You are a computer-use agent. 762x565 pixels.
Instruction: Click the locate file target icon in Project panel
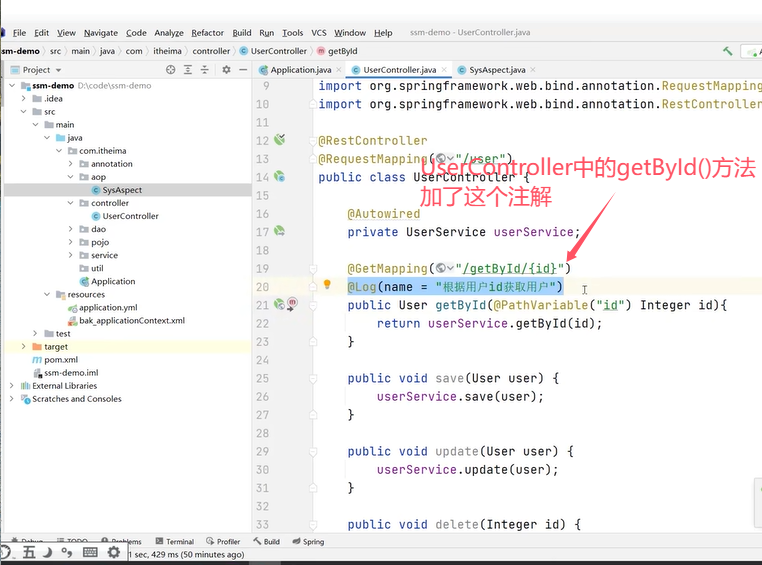tap(170, 69)
